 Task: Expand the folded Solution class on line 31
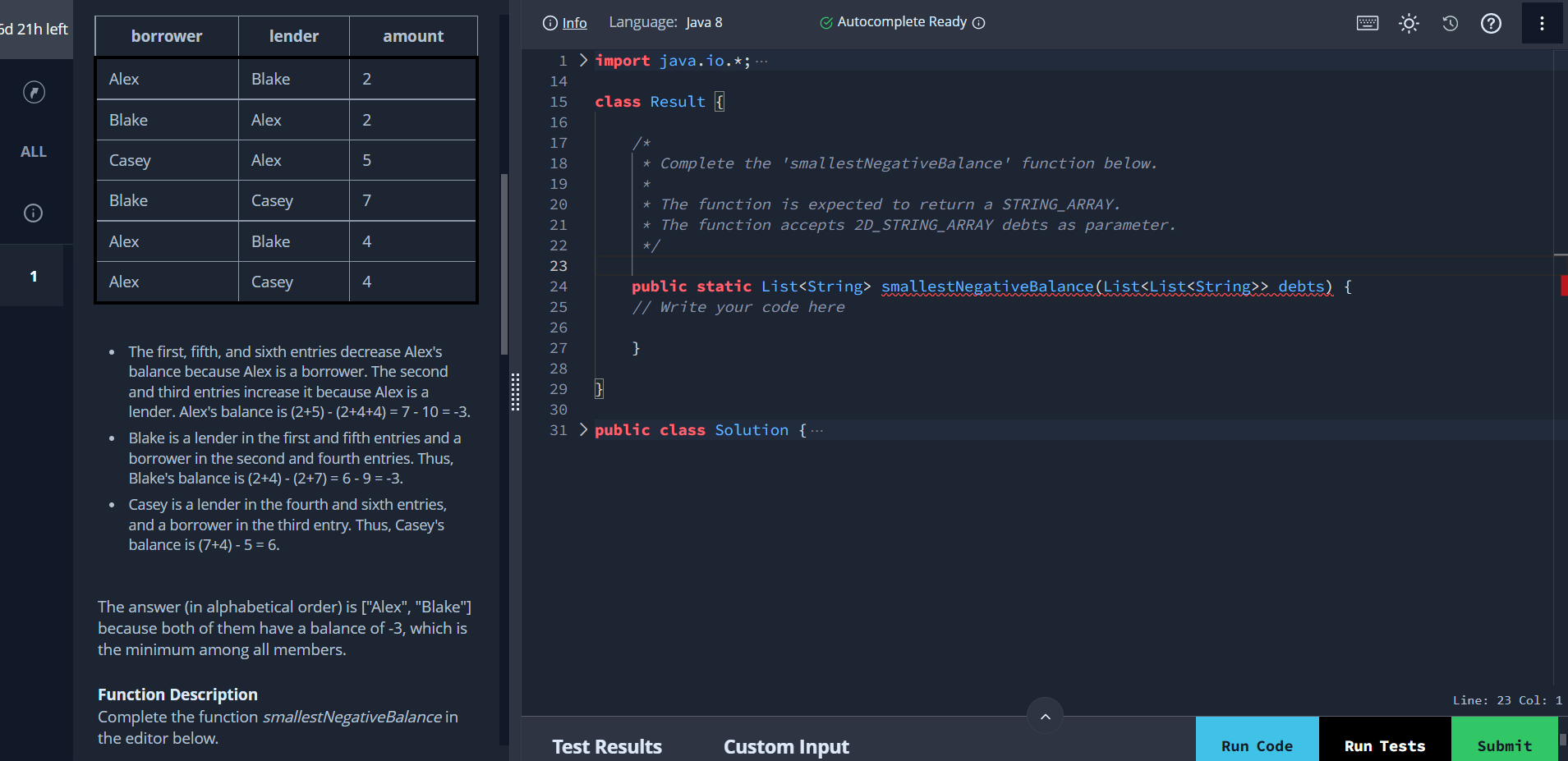pyautogui.click(x=583, y=429)
